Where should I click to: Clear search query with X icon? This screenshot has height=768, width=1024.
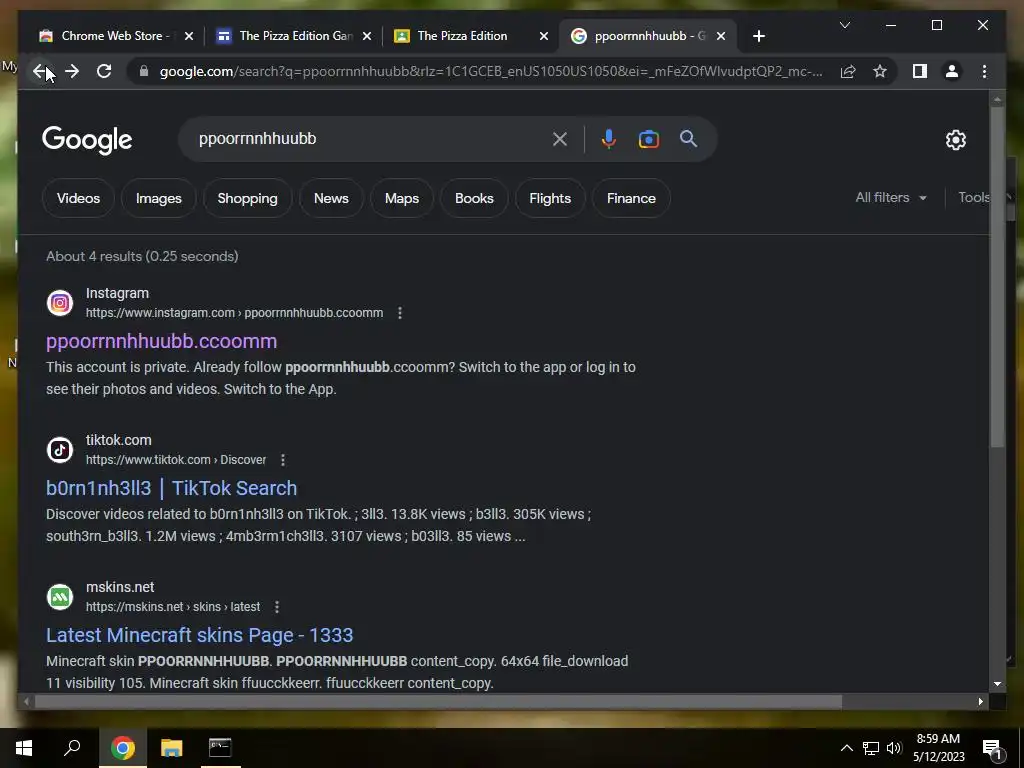click(560, 139)
